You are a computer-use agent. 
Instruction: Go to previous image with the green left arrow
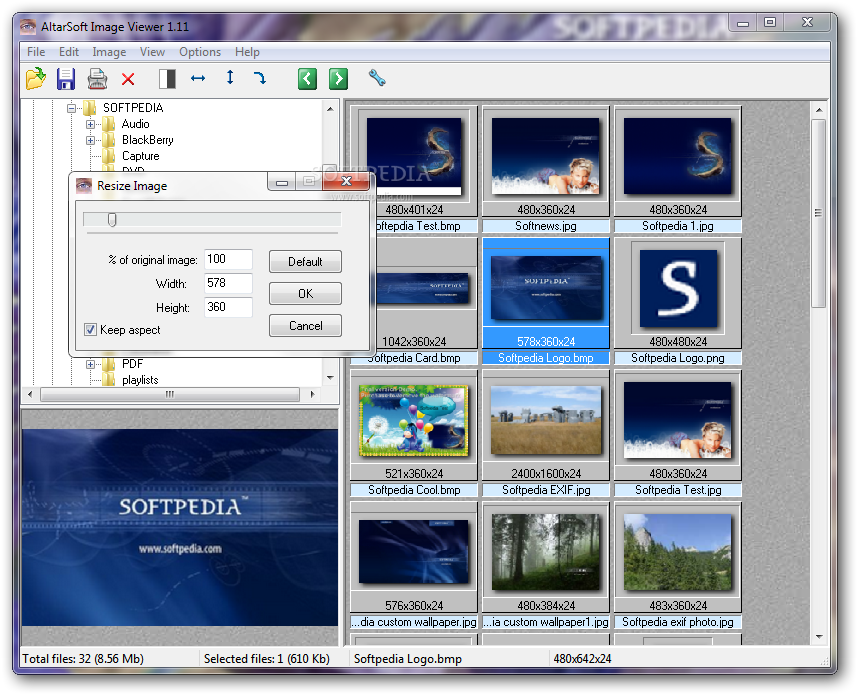click(308, 79)
